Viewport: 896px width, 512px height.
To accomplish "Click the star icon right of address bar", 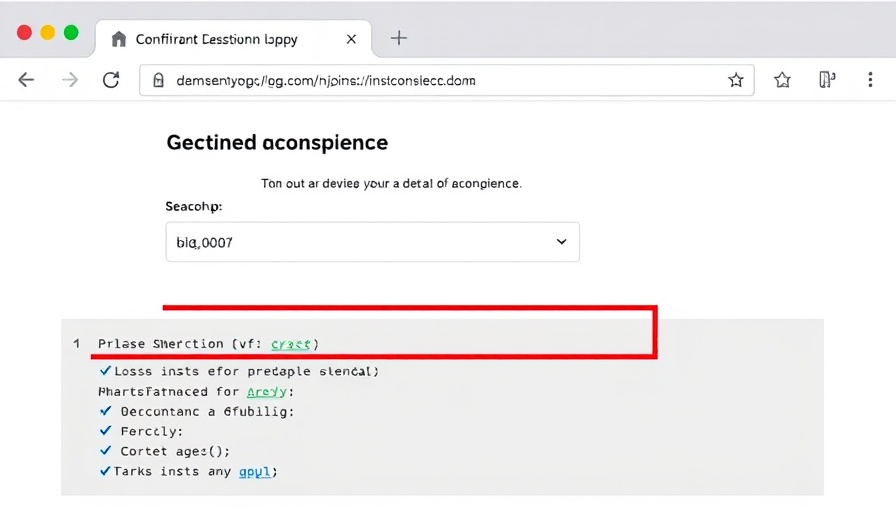I will [x=782, y=80].
